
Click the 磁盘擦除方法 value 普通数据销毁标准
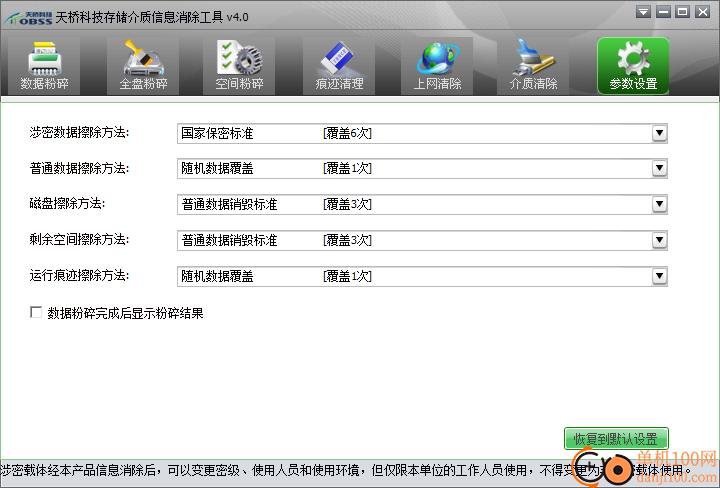(x=229, y=204)
